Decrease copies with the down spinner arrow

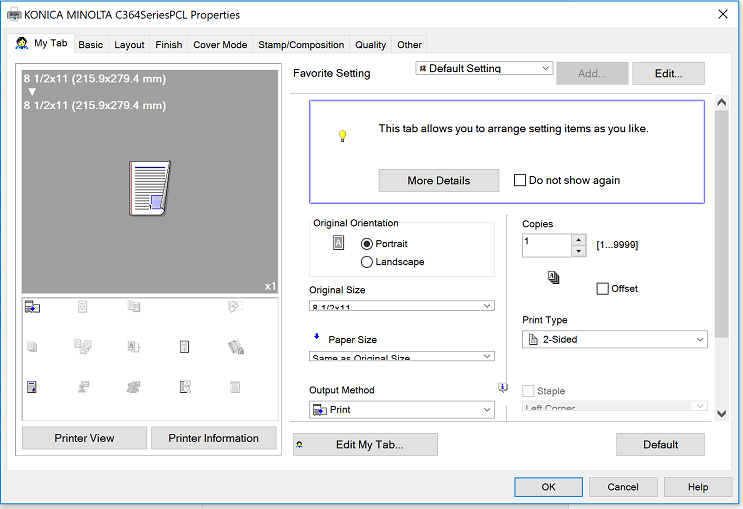pyautogui.click(x=579, y=251)
